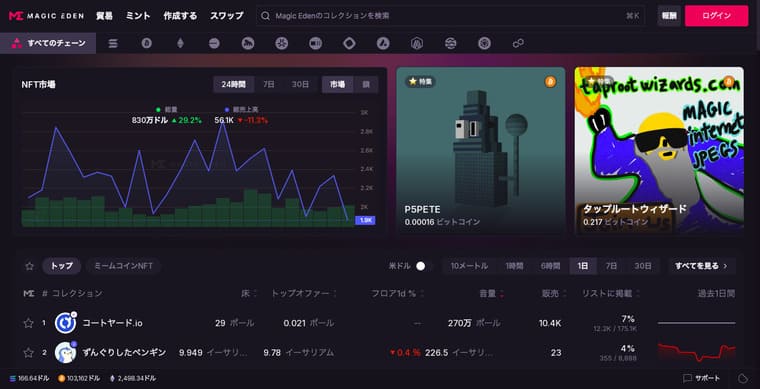Toggle the 米ドル currency switch

423,266
